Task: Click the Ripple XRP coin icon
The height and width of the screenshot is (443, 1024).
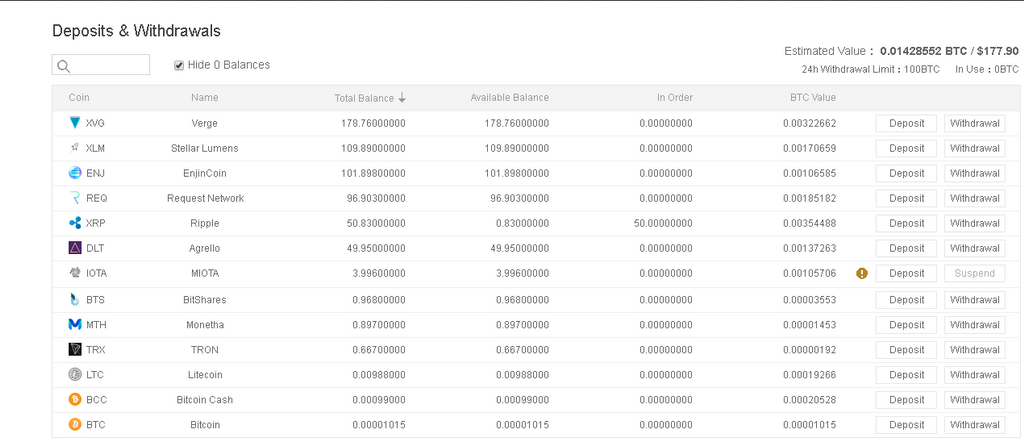Action: coord(75,223)
